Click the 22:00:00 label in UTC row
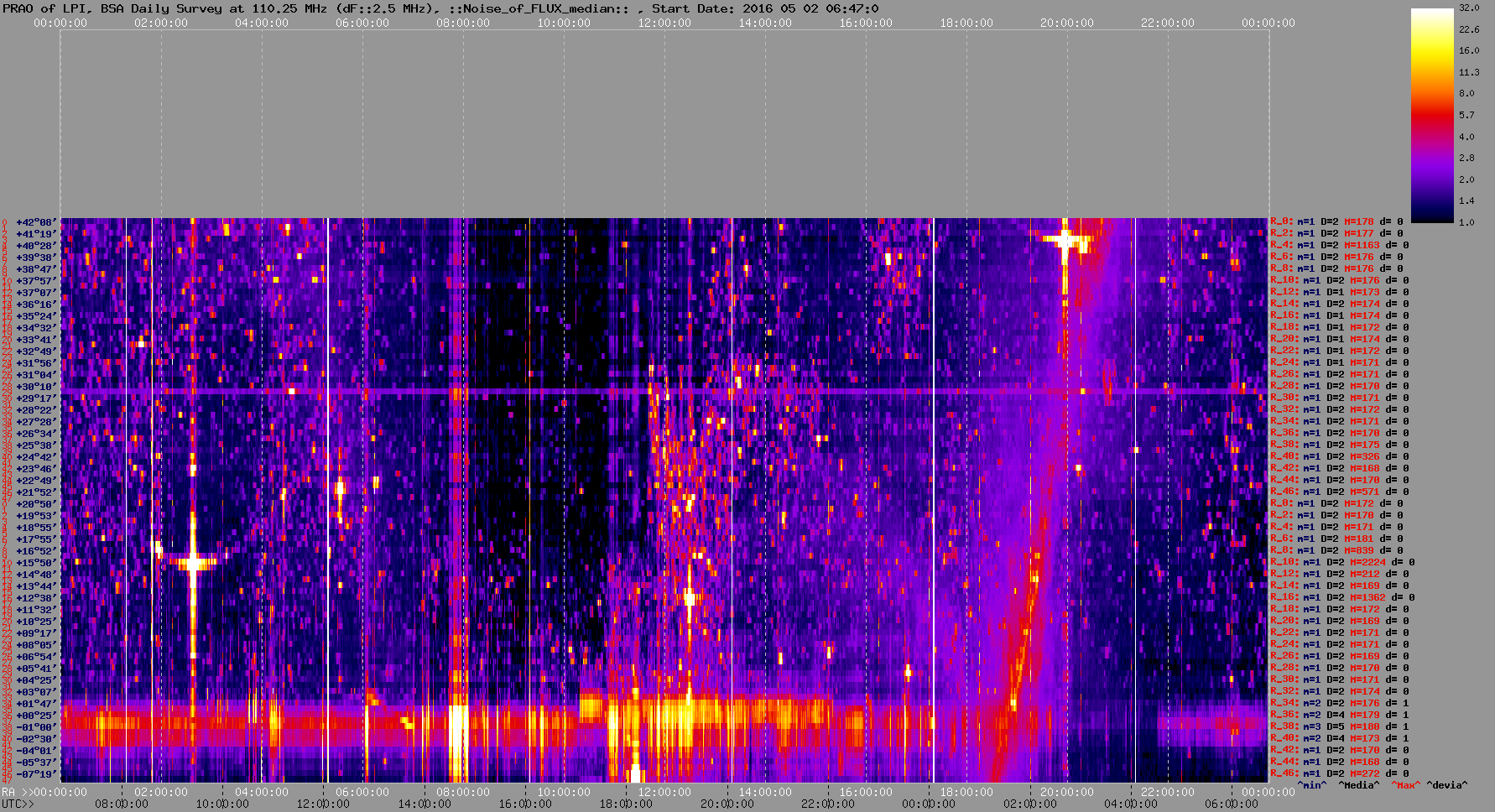The width and height of the screenshot is (1495, 812). pos(827,804)
